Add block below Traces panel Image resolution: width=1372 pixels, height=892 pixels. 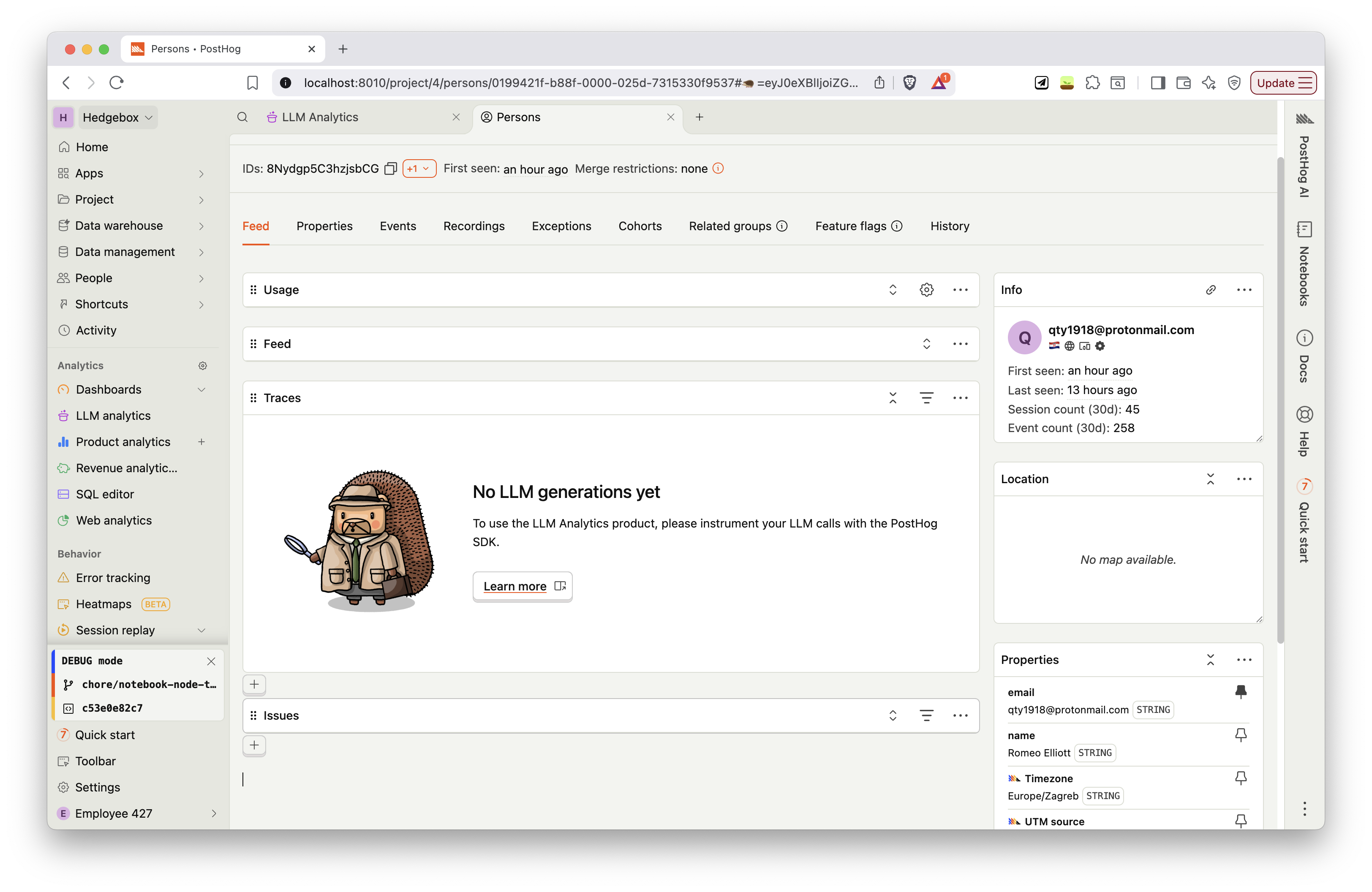point(254,684)
